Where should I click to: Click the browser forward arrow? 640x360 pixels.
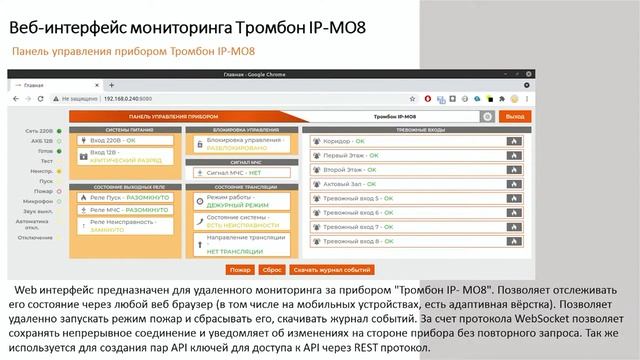[28, 99]
